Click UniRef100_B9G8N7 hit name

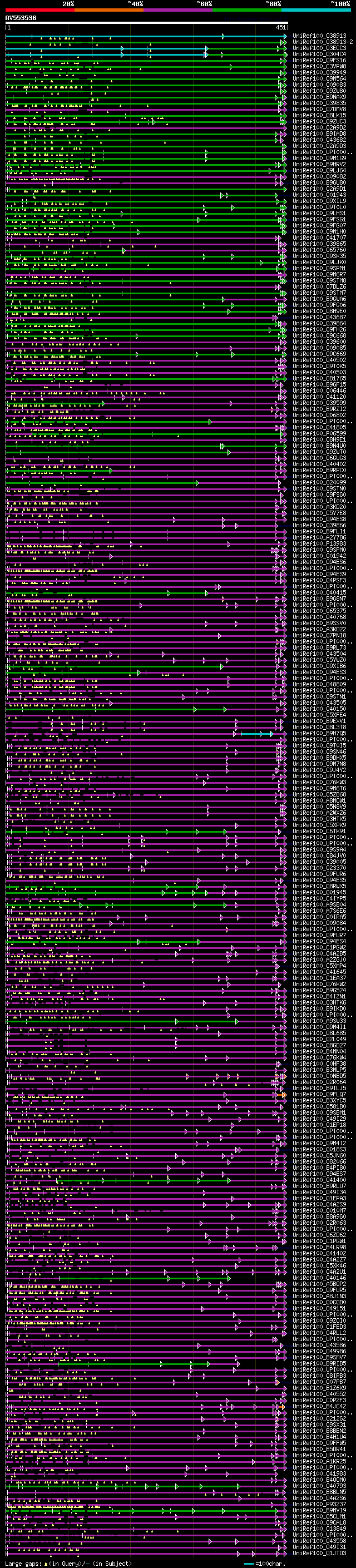(319, 599)
